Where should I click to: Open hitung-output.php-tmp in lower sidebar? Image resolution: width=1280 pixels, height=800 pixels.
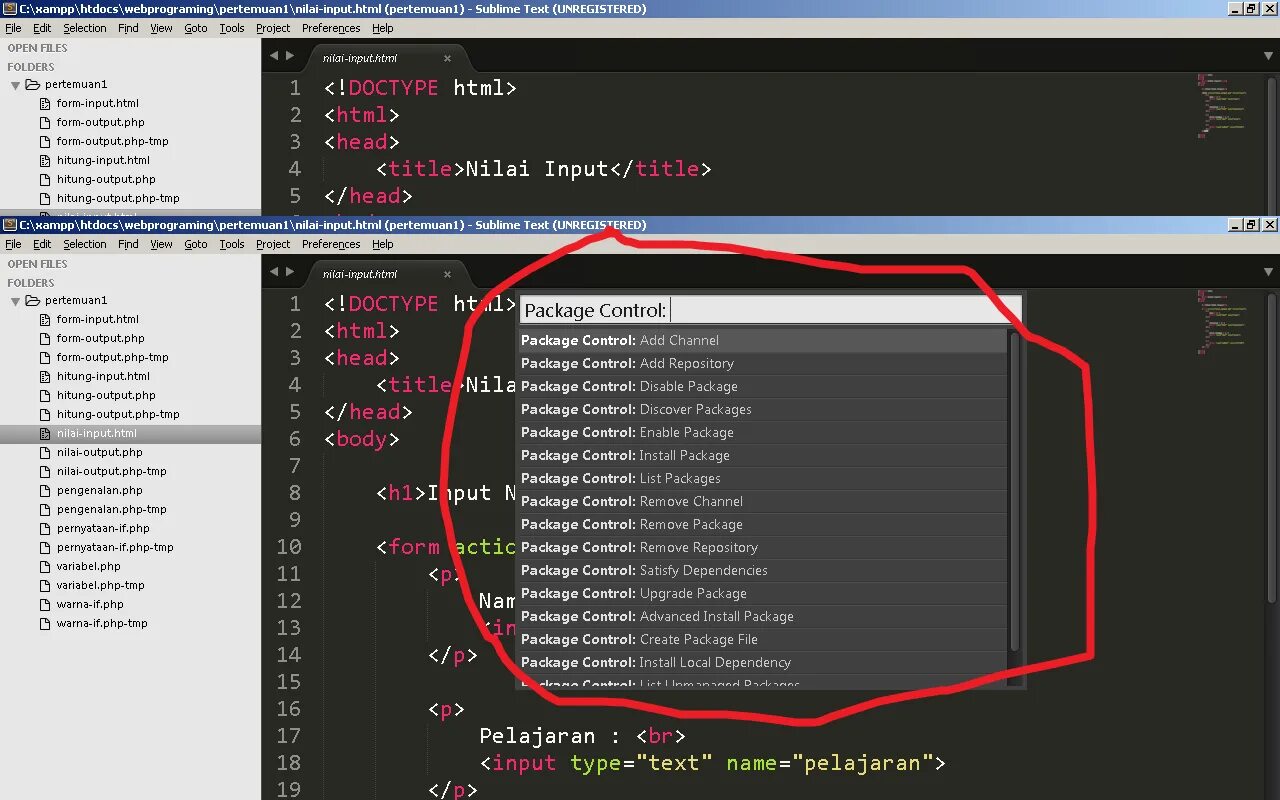118,414
